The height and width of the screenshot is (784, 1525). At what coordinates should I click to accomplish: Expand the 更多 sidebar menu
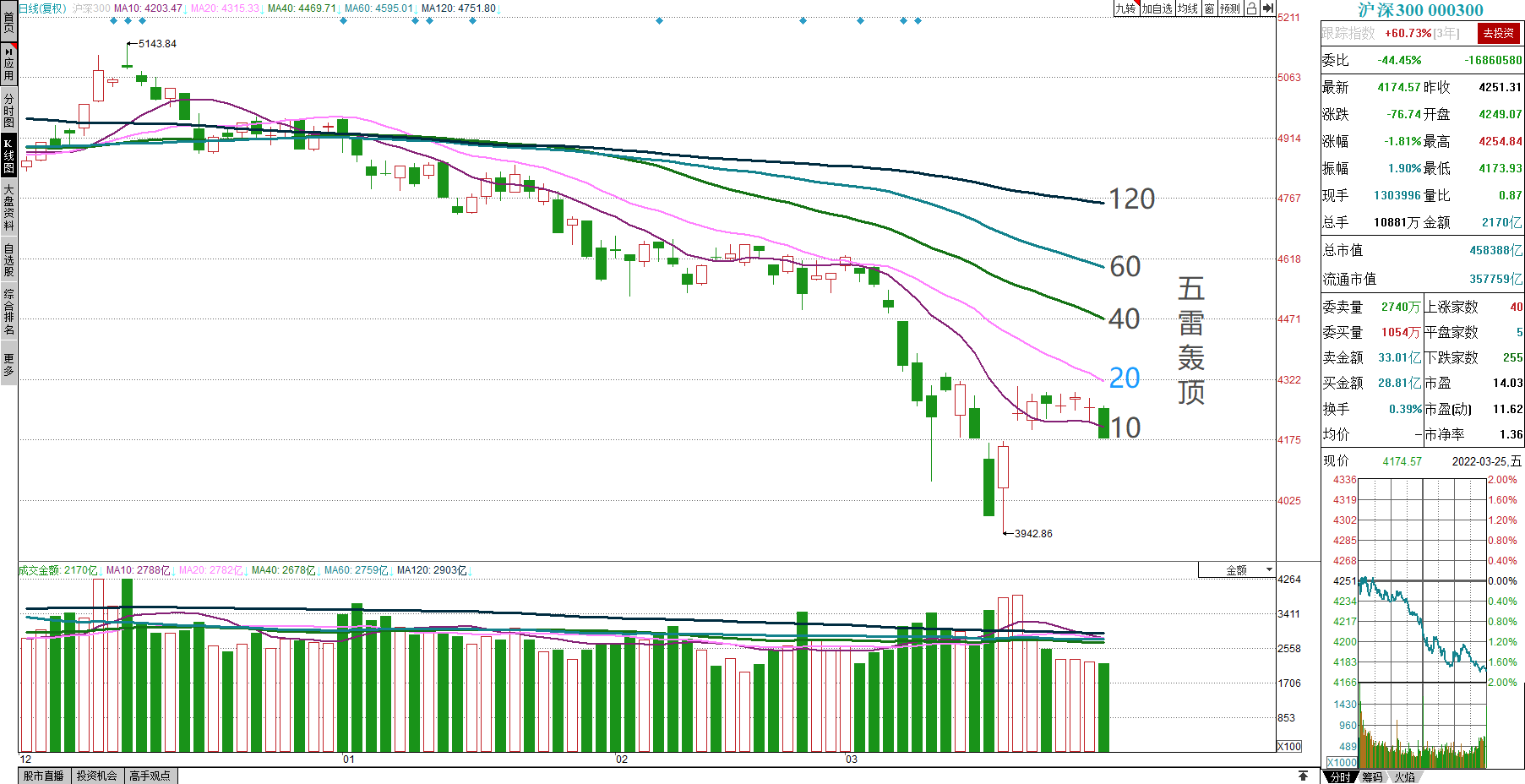click(x=8, y=364)
